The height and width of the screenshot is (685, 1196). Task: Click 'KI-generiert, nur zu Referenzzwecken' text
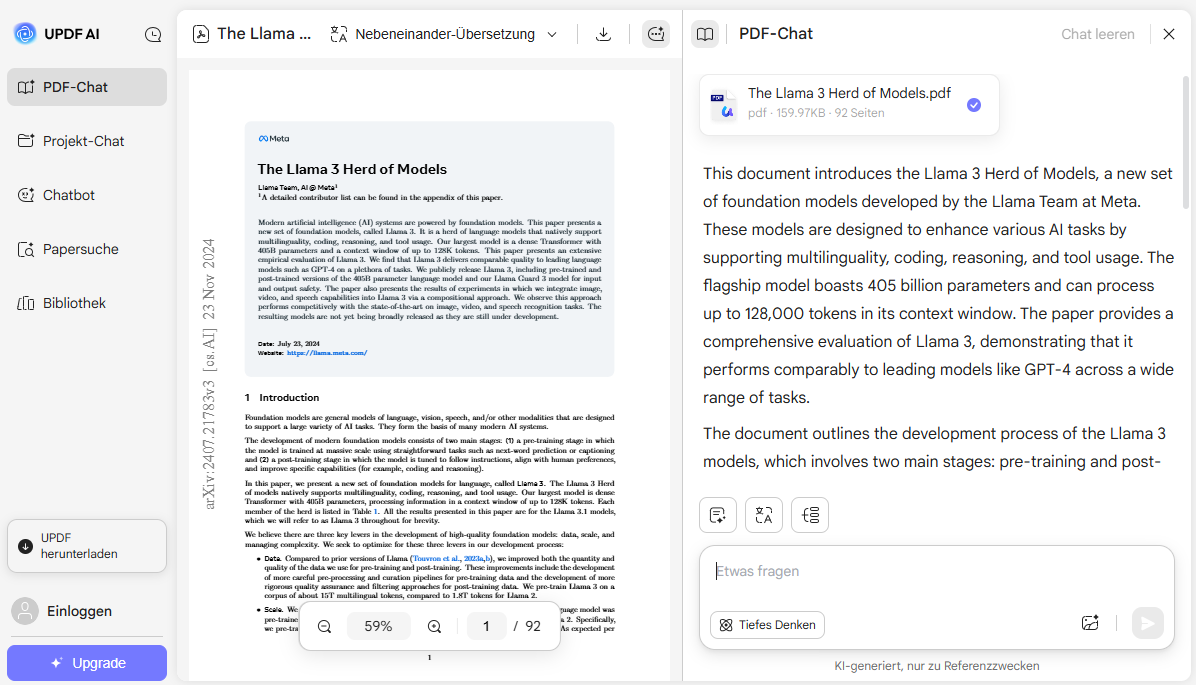[937, 666]
